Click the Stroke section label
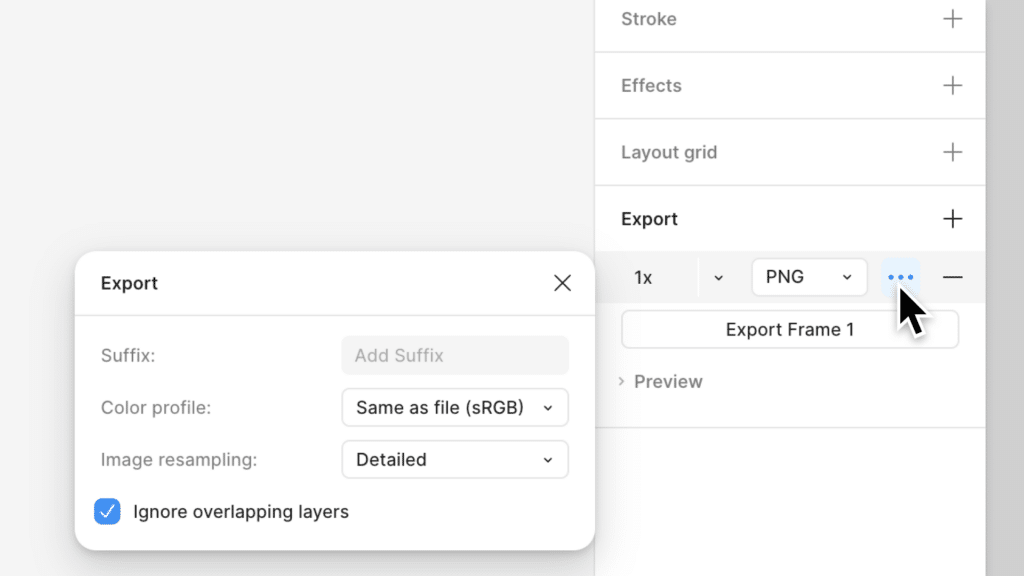1024x576 pixels. point(649,18)
